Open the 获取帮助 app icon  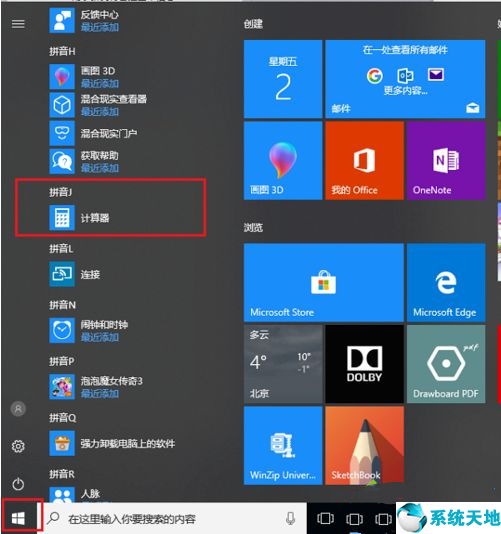point(62,161)
